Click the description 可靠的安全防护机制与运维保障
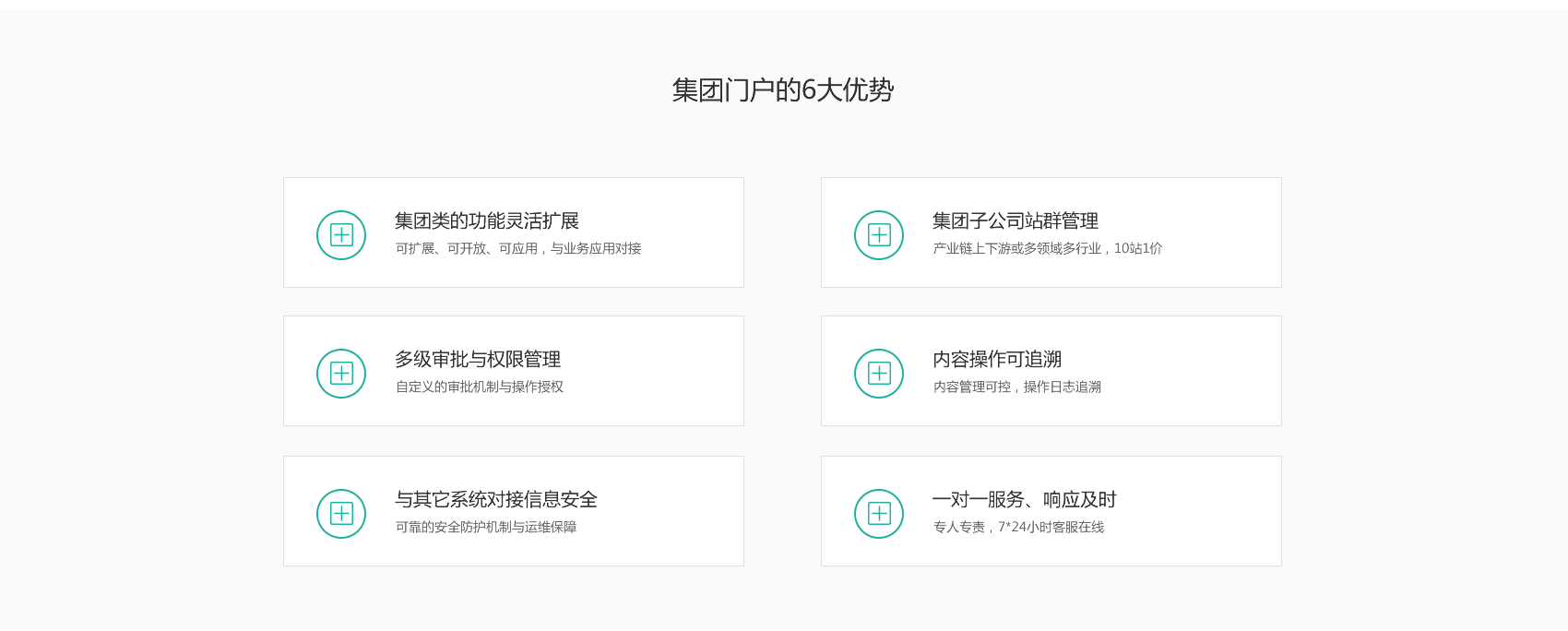Screen dimensions: 1568x631 pyautogui.click(x=485, y=528)
